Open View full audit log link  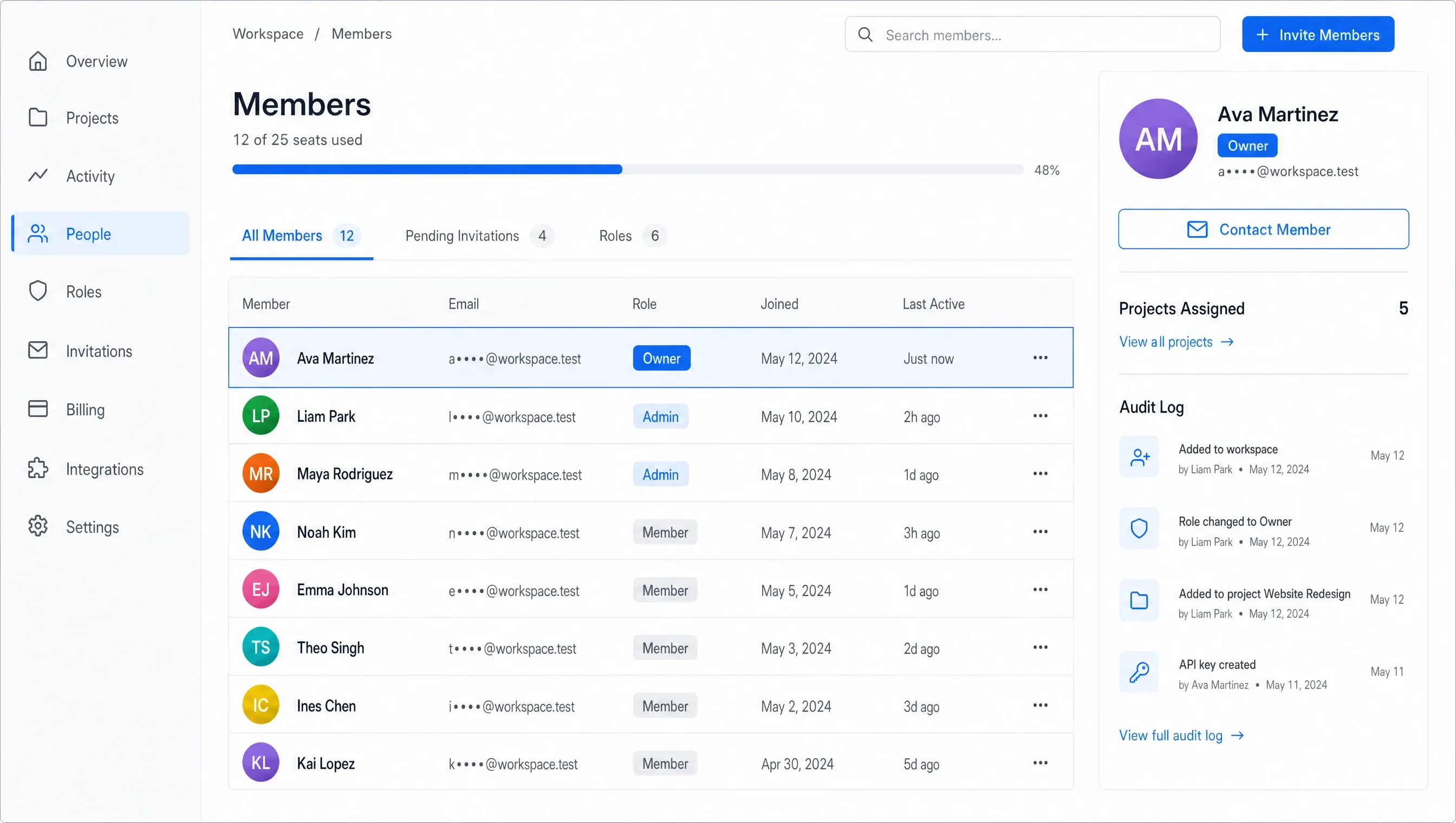[x=1181, y=735]
